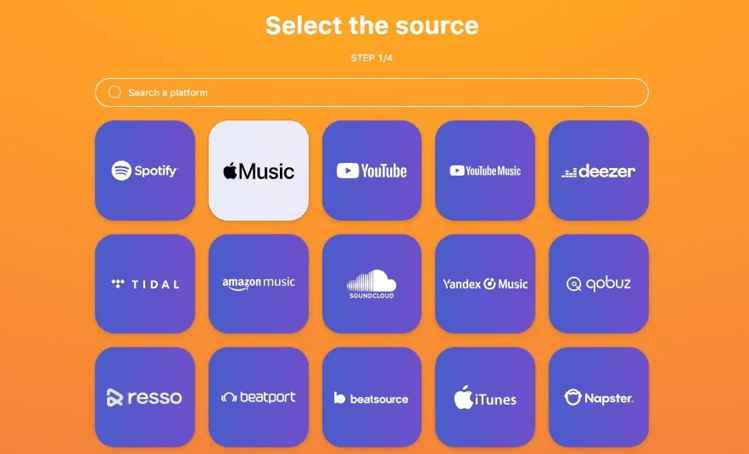Select the TIDAL platform tile
Screen dimensions: 749x454
(x=145, y=284)
